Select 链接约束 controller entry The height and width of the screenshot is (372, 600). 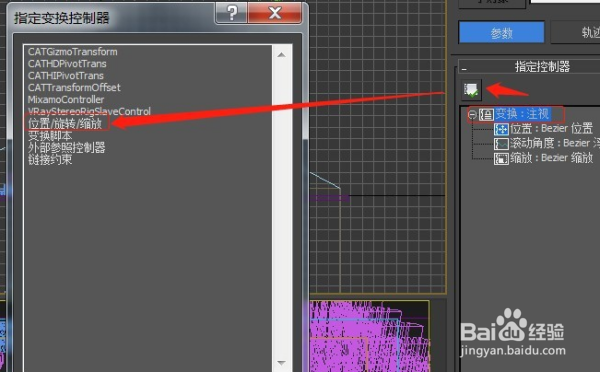[x=50, y=159]
